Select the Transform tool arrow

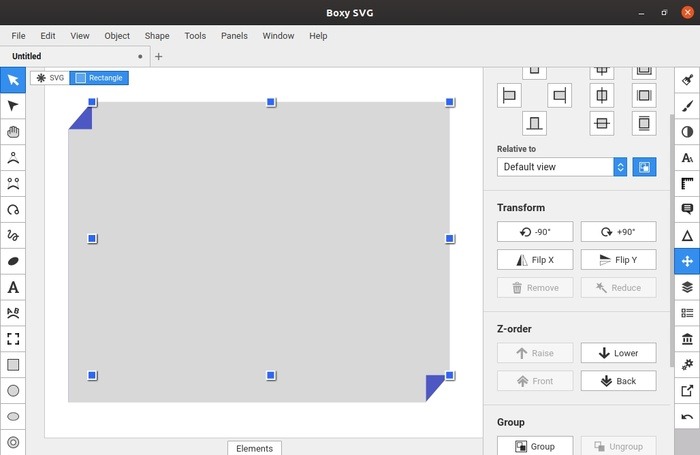click(13, 80)
